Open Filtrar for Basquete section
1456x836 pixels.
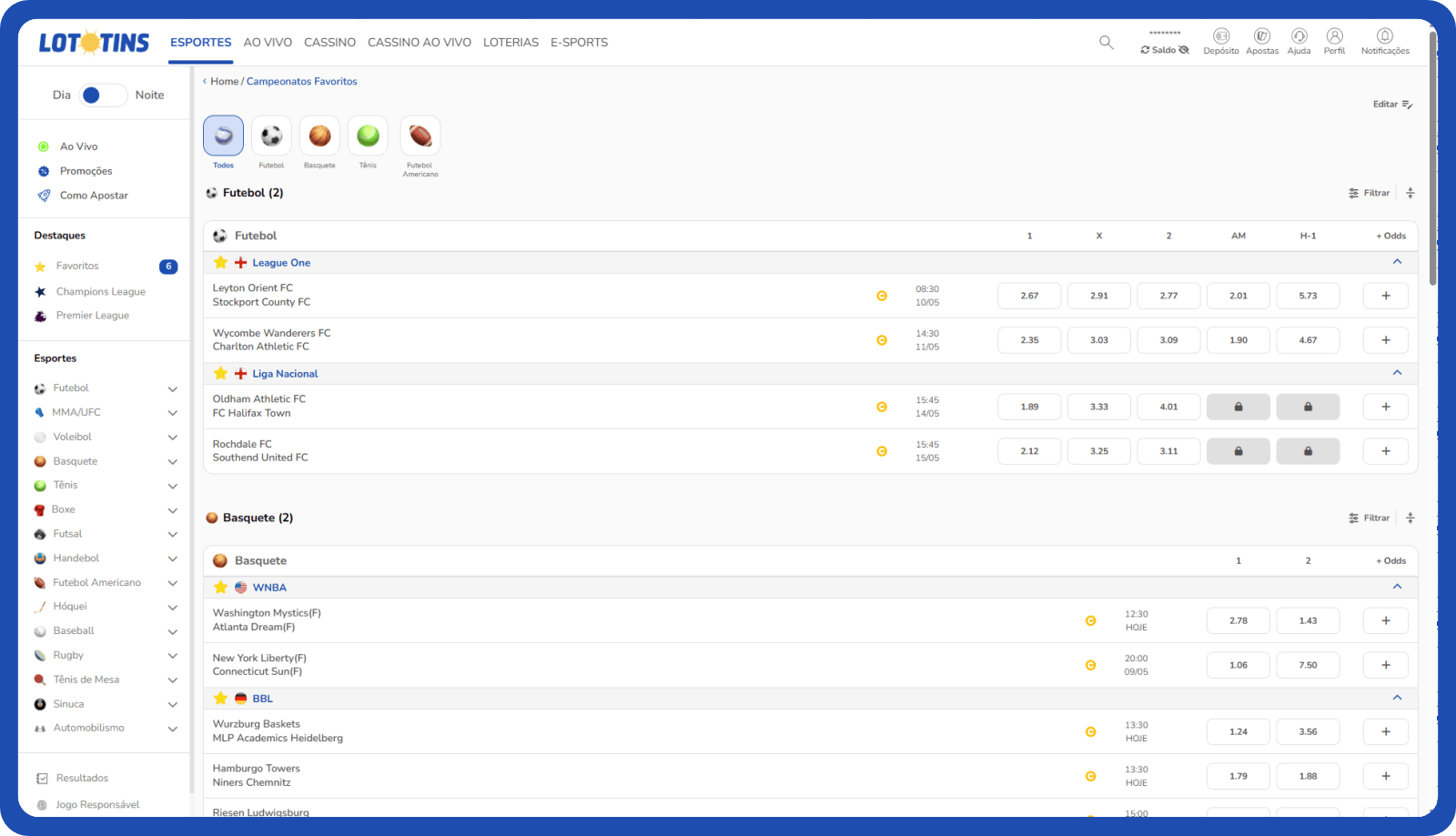(x=1370, y=518)
